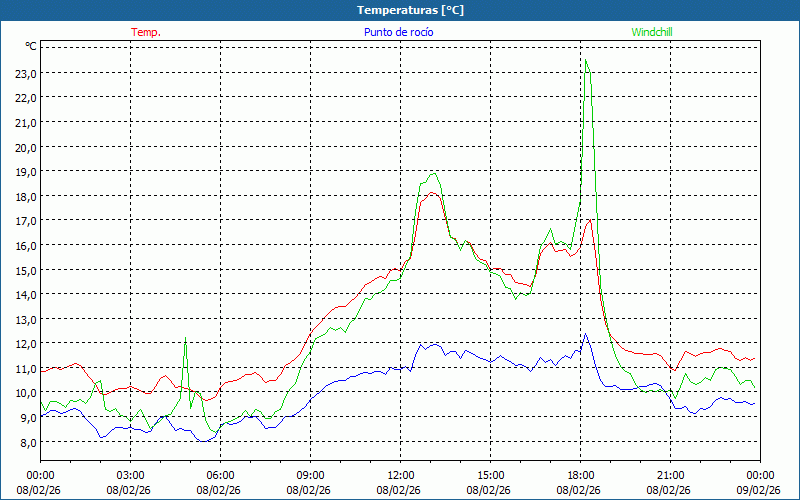
Task: Click the 09/02/26 date label
Action: pyautogui.click(x=760, y=490)
